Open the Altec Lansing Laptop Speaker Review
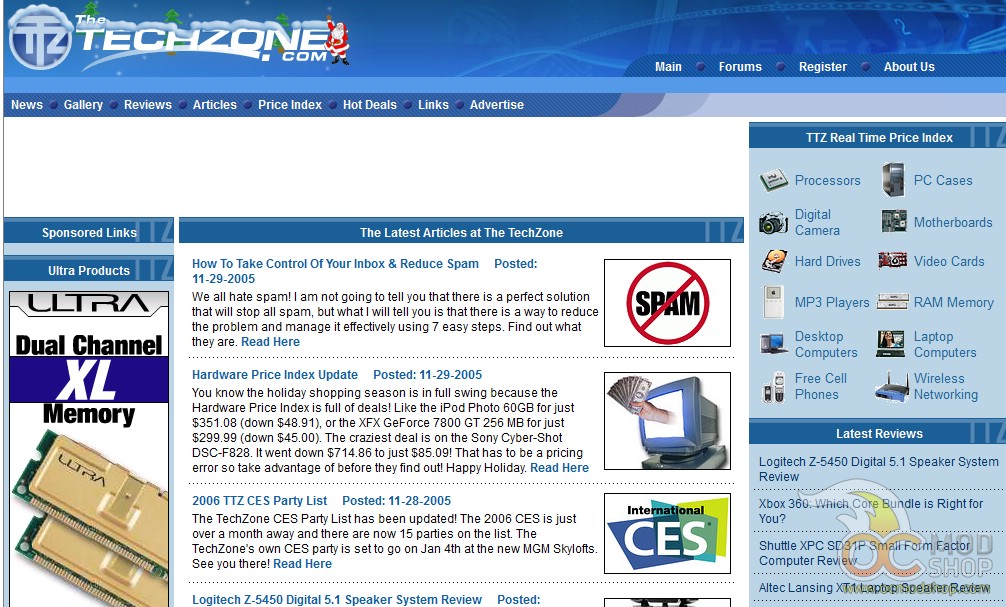Viewport: 1006px width, 607px height. (x=874, y=588)
